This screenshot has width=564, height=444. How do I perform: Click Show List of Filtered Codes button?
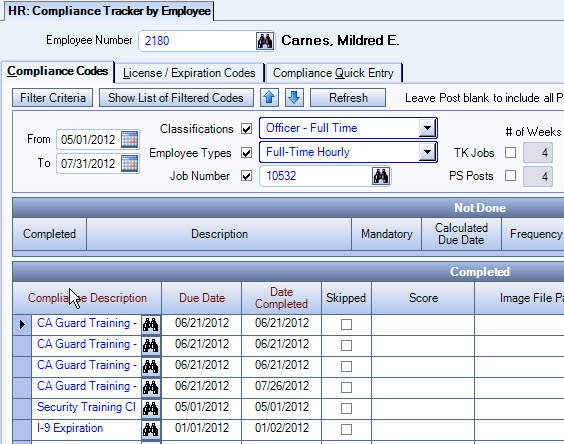176,98
